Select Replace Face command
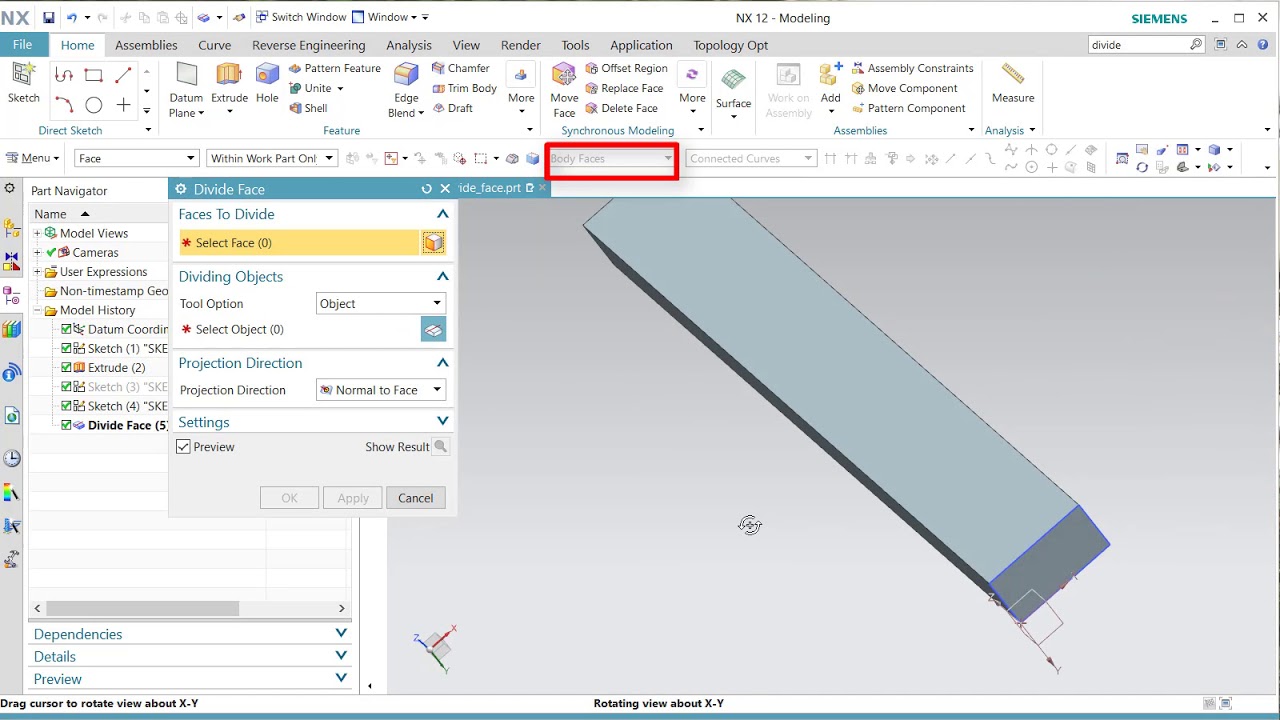Image resolution: width=1280 pixels, height=720 pixels. 624,88
